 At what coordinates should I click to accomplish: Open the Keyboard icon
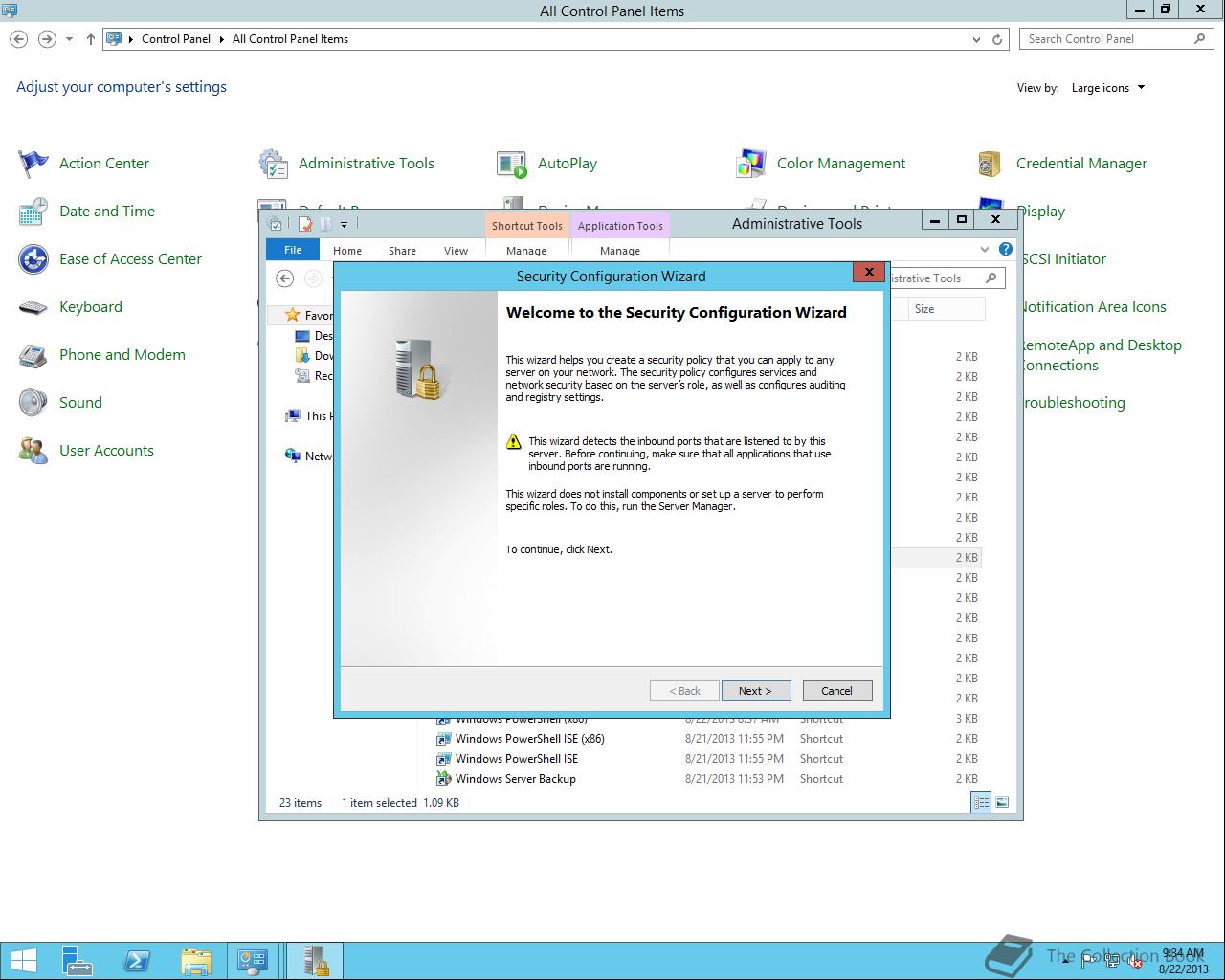coord(33,307)
